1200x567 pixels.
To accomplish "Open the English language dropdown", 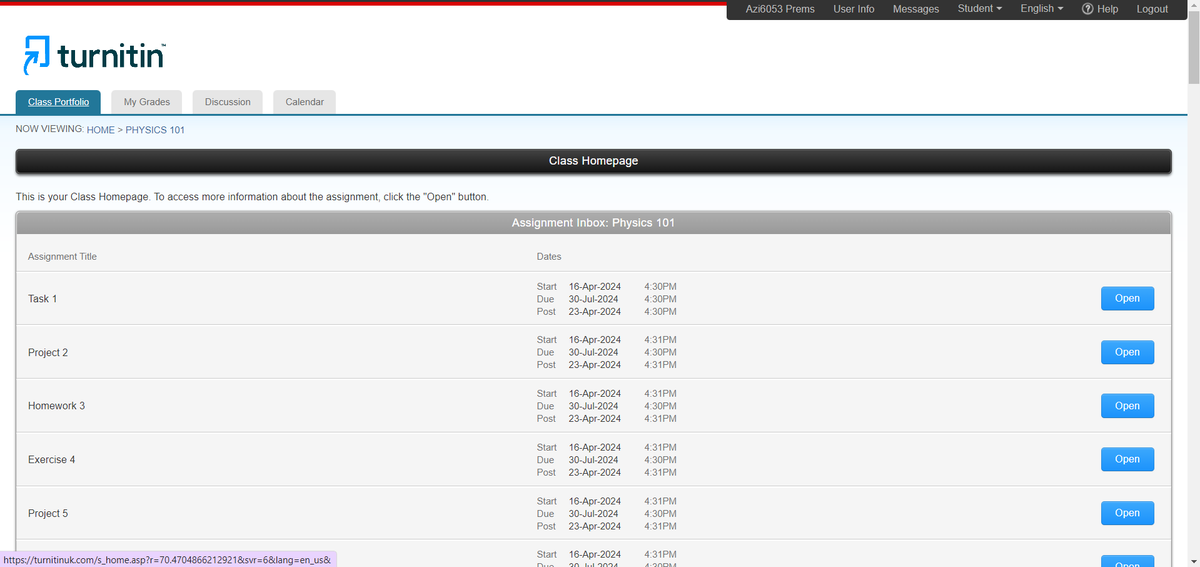I will click(x=1042, y=9).
